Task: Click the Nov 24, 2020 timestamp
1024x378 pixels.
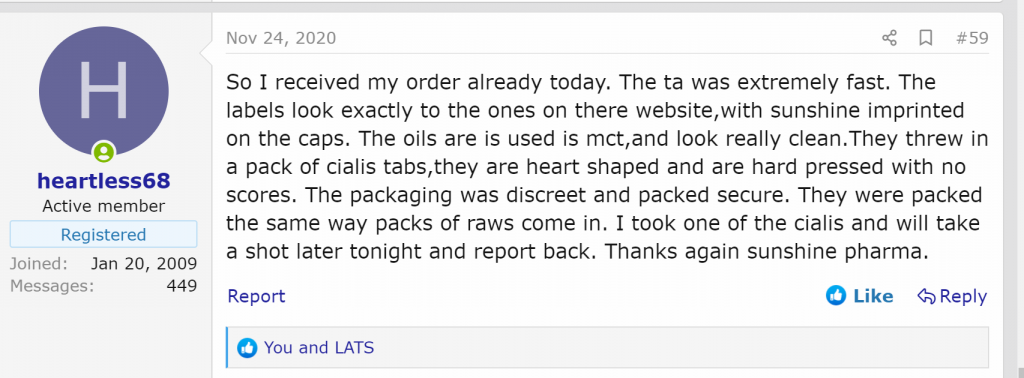Action: click(x=281, y=38)
